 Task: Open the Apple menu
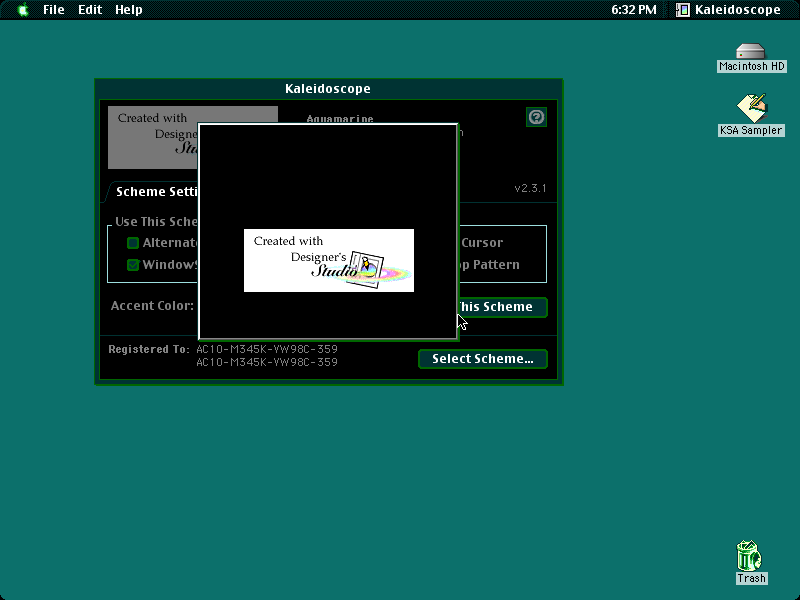tap(23, 10)
